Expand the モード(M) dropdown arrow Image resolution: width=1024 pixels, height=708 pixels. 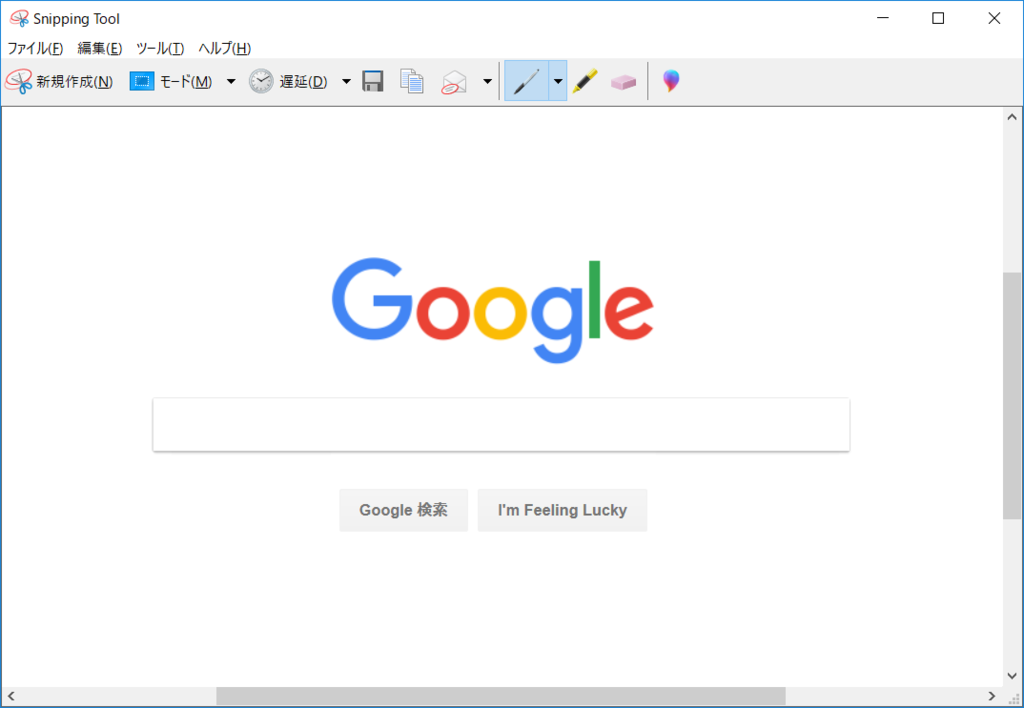coord(231,82)
